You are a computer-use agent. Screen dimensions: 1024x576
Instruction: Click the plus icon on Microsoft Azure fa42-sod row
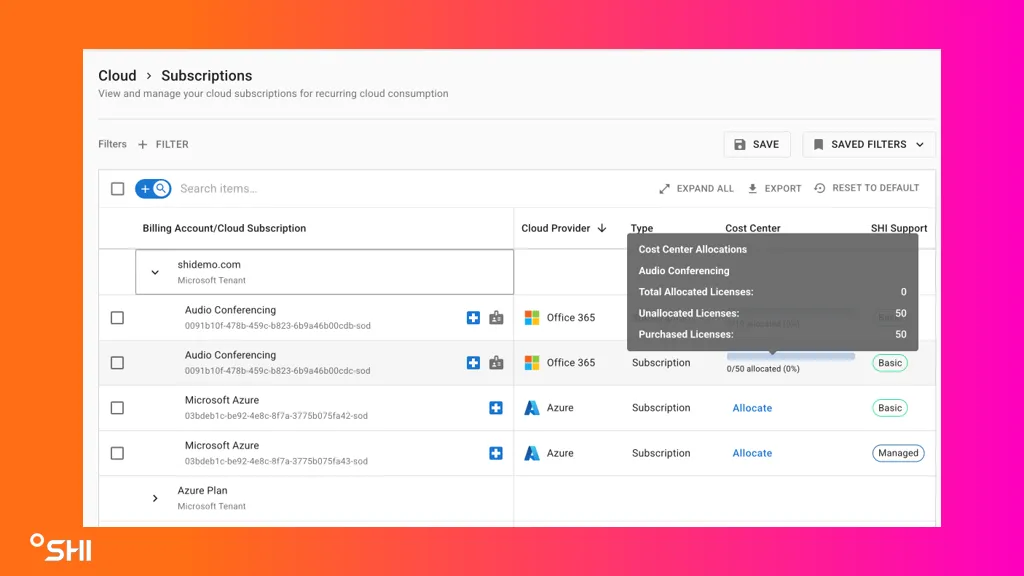496,408
